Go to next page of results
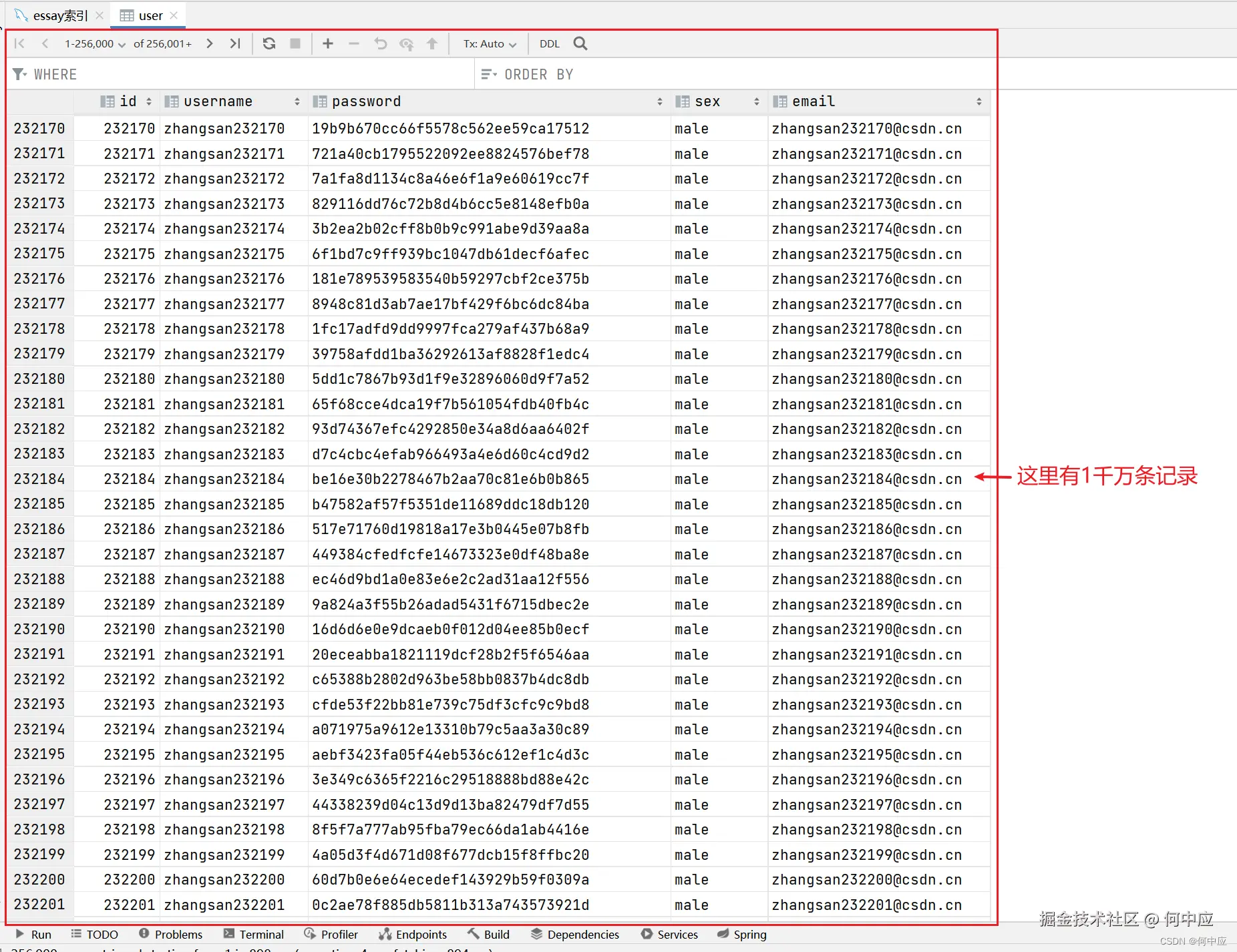1237x952 pixels. [x=210, y=44]
